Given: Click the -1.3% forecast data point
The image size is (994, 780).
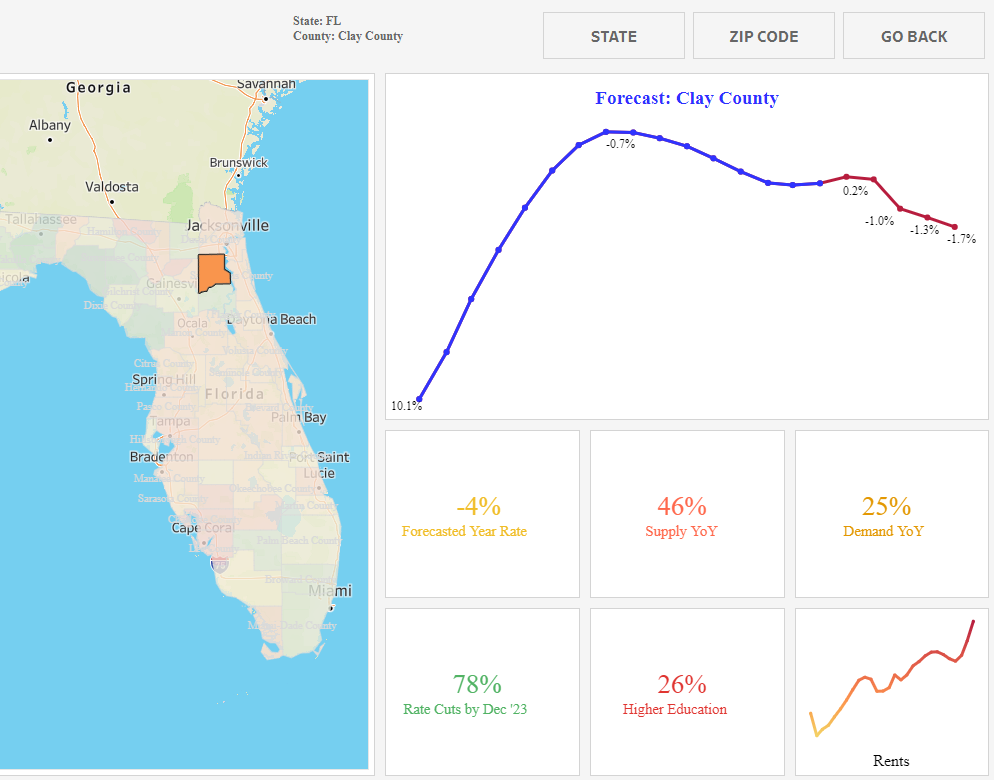Looking at the screenshot, I should 928,218.
